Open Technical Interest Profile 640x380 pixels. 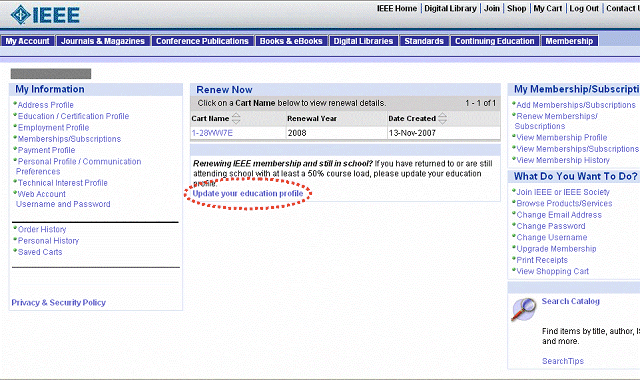tap(63, 183)
